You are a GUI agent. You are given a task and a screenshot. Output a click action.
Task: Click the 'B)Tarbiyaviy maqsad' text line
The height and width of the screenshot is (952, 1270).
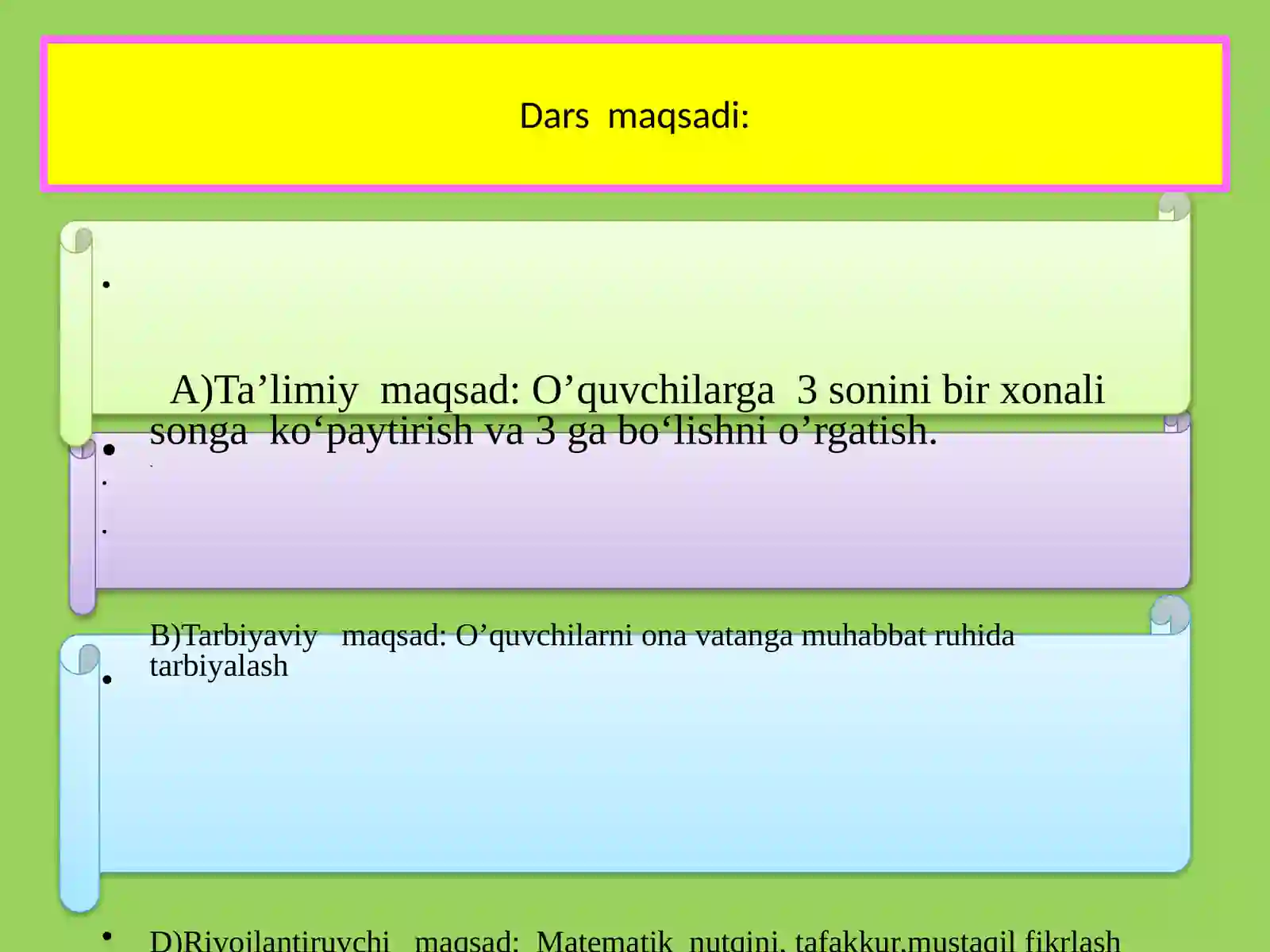582,635
